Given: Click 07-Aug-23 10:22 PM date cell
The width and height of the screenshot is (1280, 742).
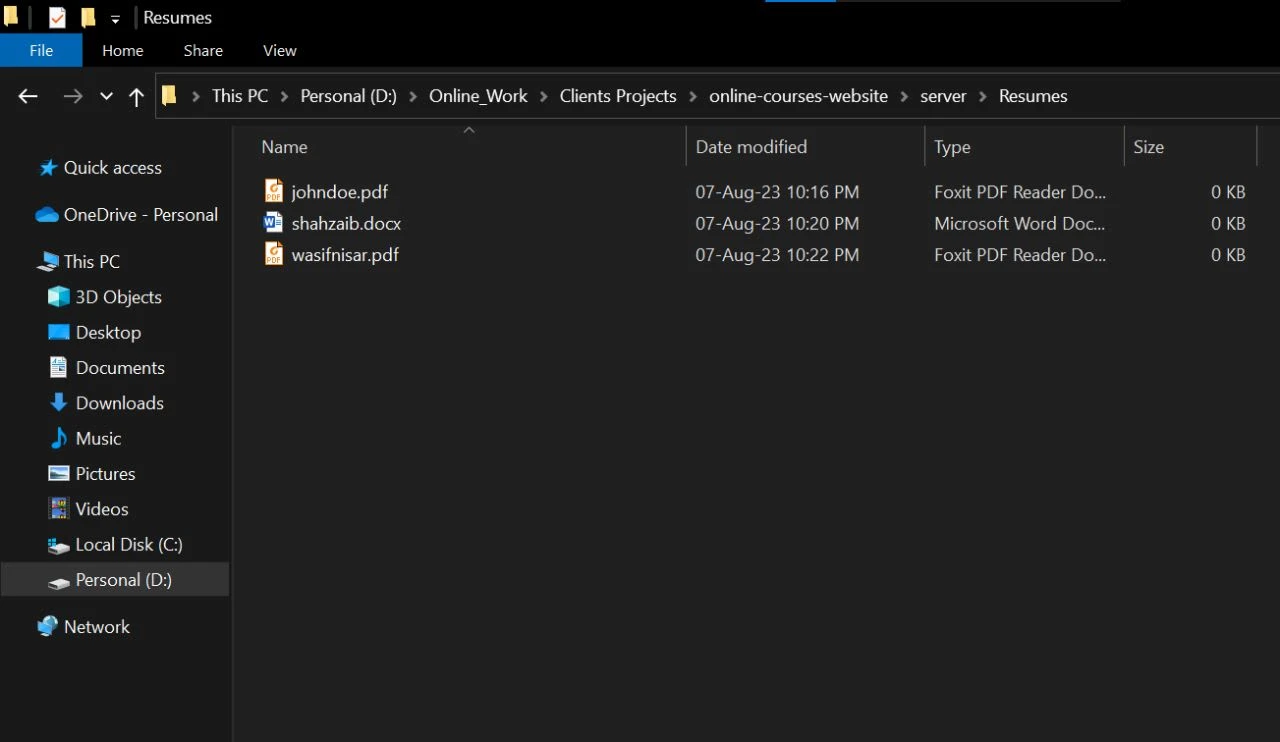Looking at the screenshot, I should [777, 255].
